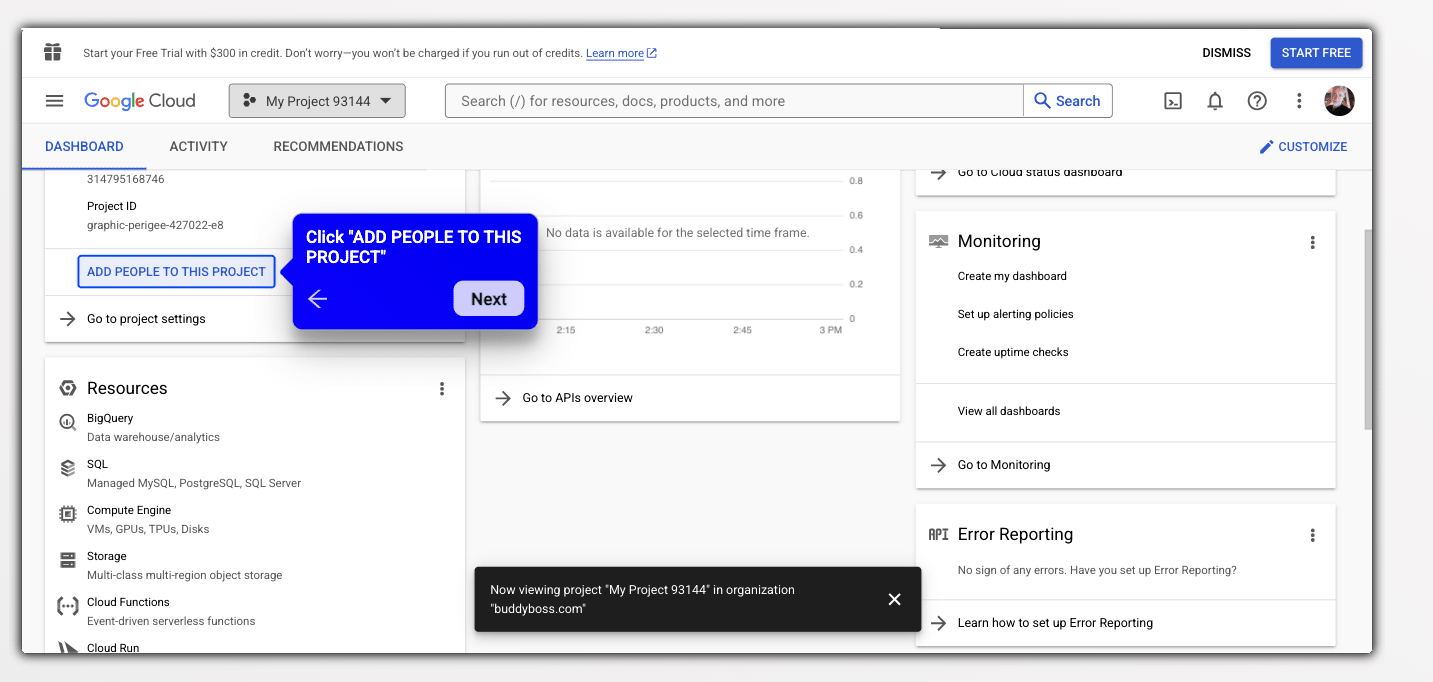Go to project settings

point(146,319)
